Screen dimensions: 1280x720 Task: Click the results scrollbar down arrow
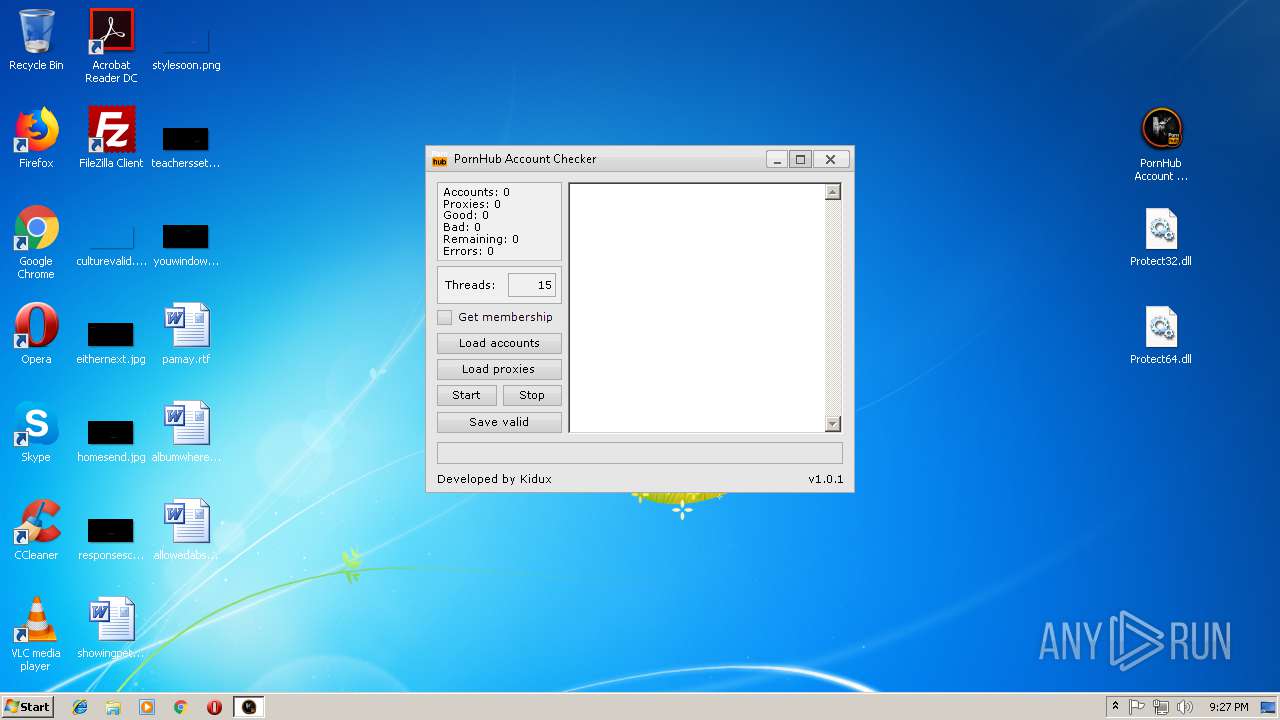point(833,424)
